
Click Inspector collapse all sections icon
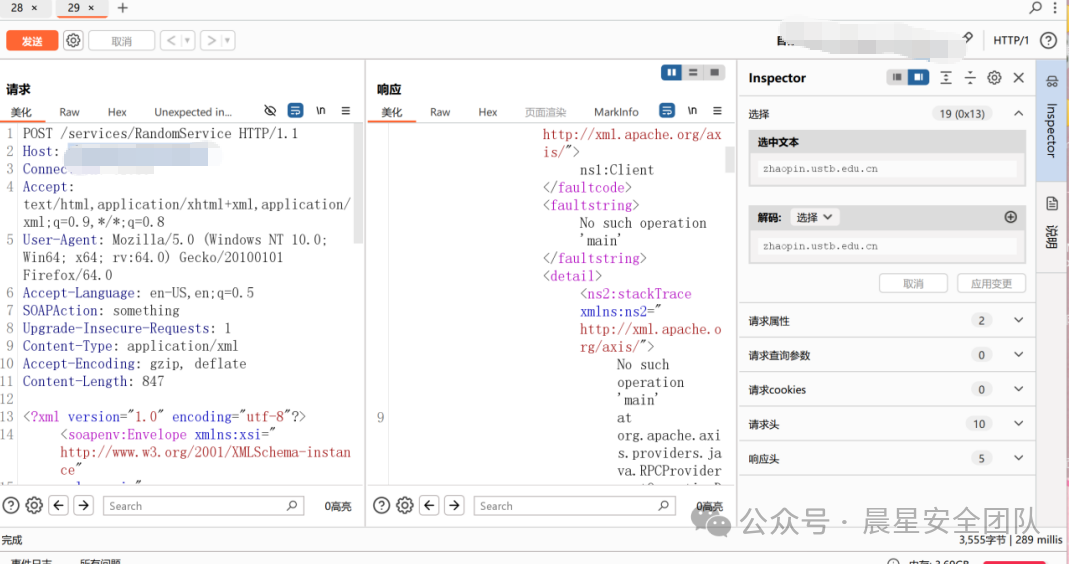point(970,77)
